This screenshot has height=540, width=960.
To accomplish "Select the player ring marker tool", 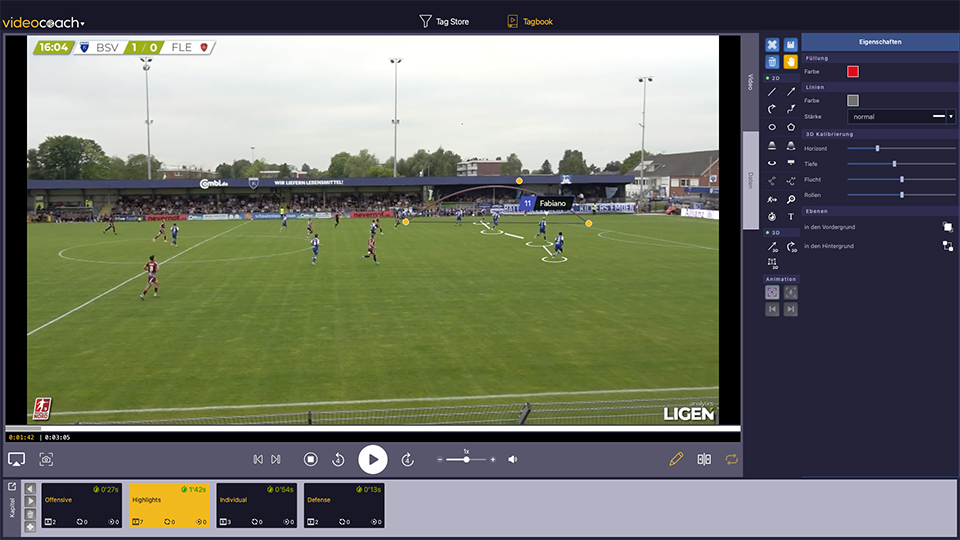I will tap(772, 163).
